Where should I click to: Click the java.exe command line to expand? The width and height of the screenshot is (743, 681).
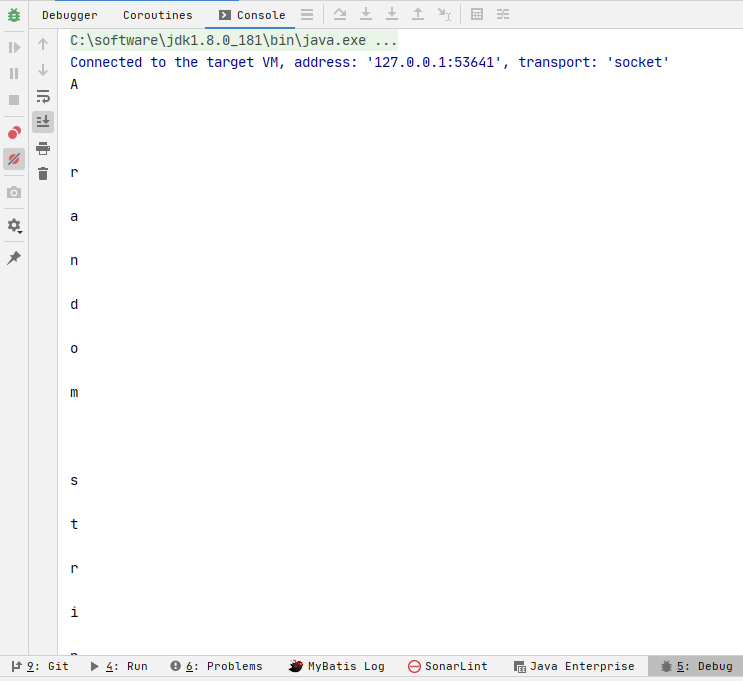tap(234, 41)
